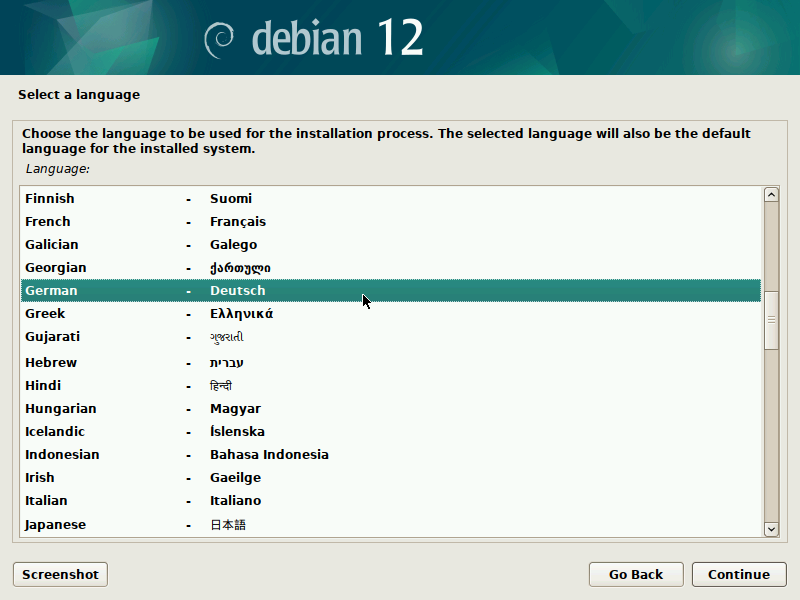Viewport: 800px width, 600px height.
Task: Click the Go Back button
Action: pos(636,574)
